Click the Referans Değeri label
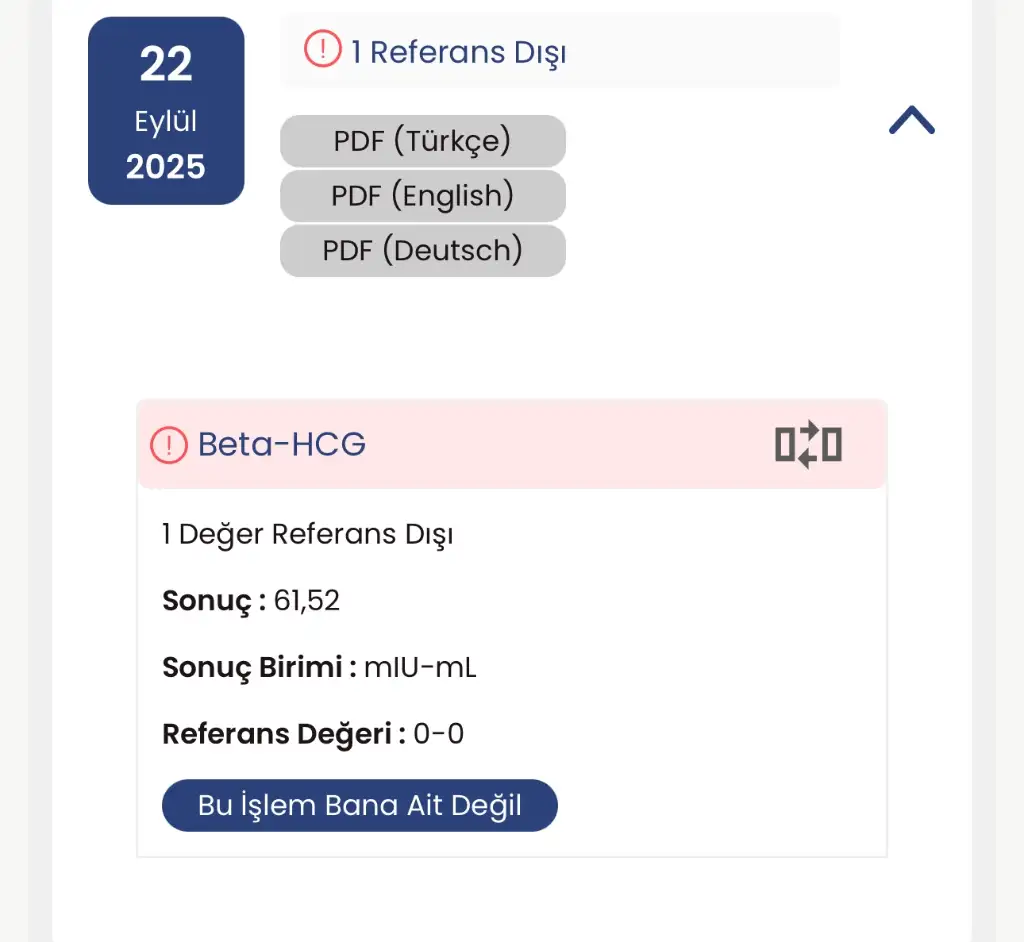 (283, 735)
